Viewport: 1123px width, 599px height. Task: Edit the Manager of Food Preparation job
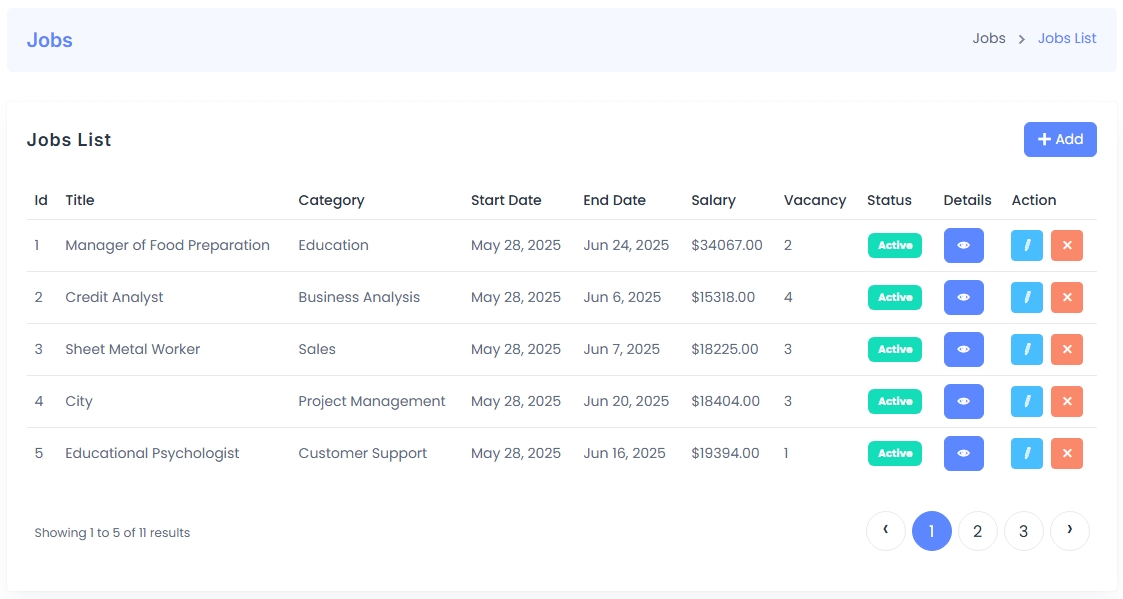pyautogui.click(x=1026, y=245)
